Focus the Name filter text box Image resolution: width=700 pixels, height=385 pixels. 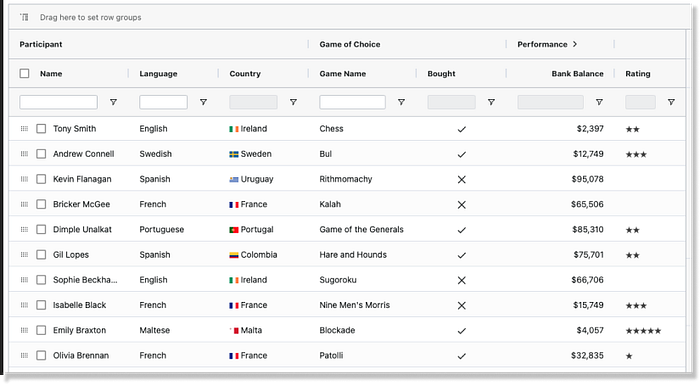[58, 102]
